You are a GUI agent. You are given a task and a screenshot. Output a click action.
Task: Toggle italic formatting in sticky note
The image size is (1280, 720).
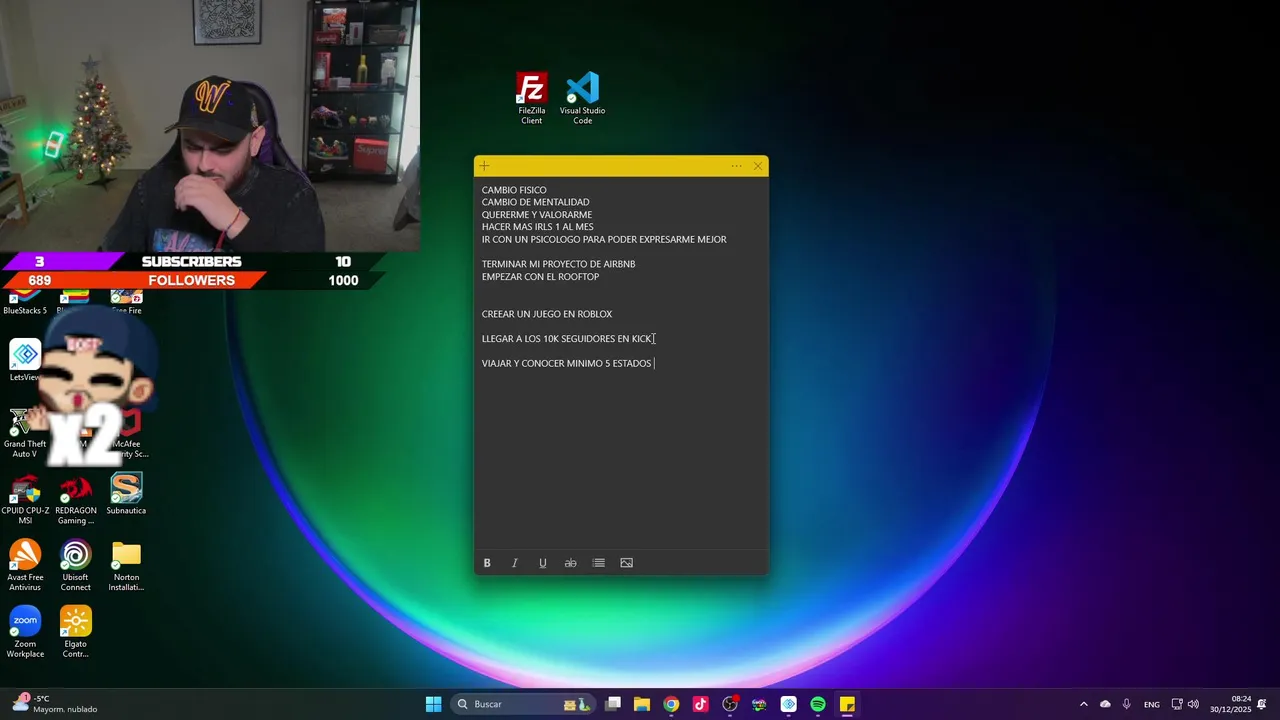click(515, 563)
